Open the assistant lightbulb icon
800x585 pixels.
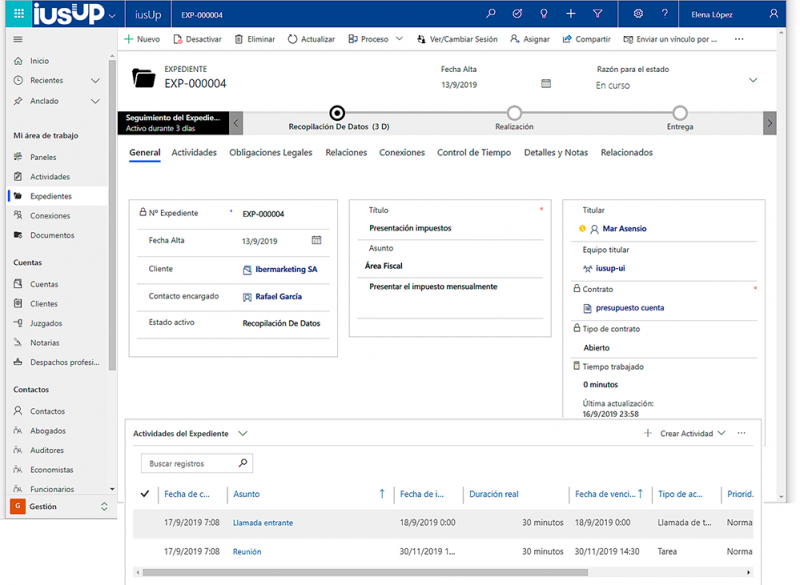coord(544,14)
